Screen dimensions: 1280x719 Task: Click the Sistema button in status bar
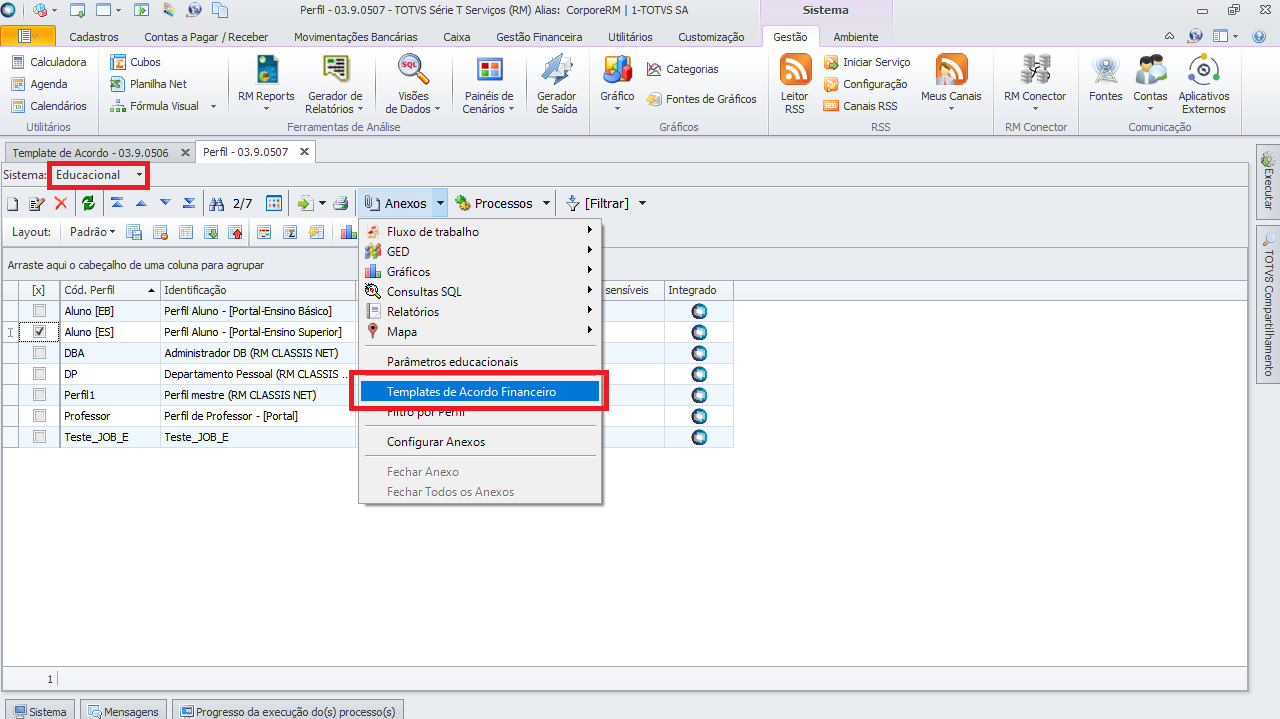coord(39,711)
